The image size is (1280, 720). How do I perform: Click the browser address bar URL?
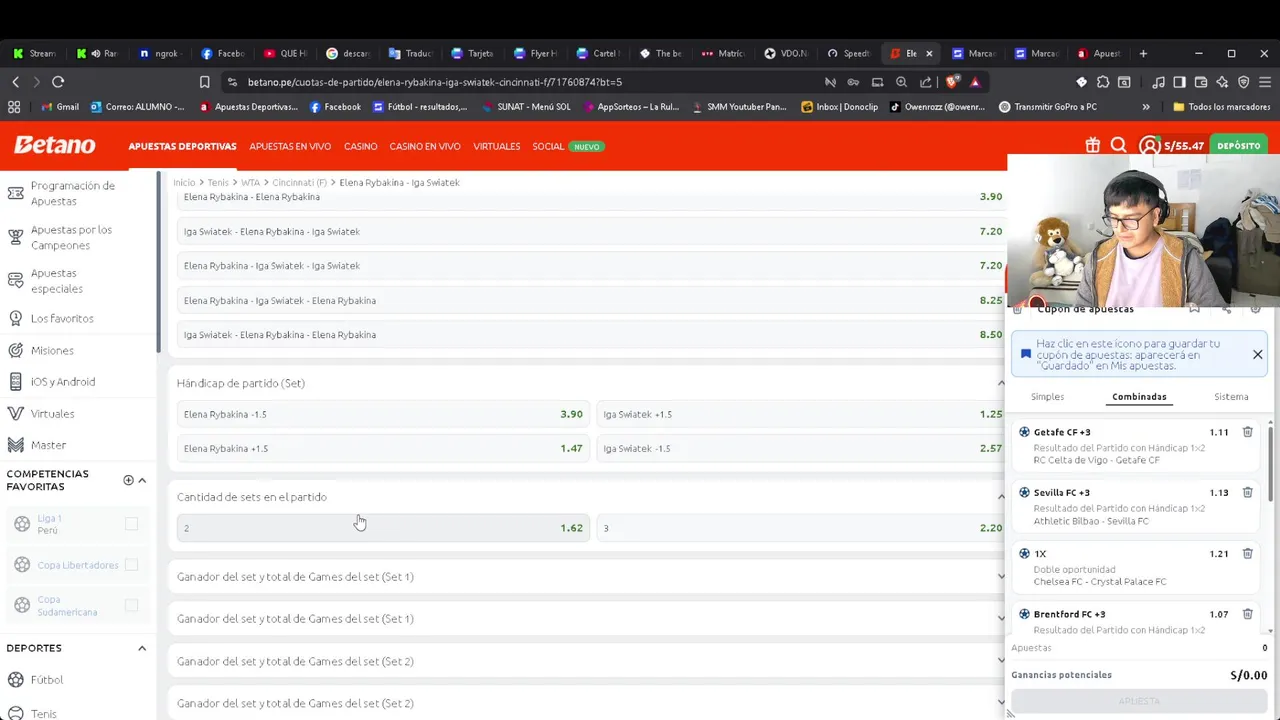click(435, 82)
